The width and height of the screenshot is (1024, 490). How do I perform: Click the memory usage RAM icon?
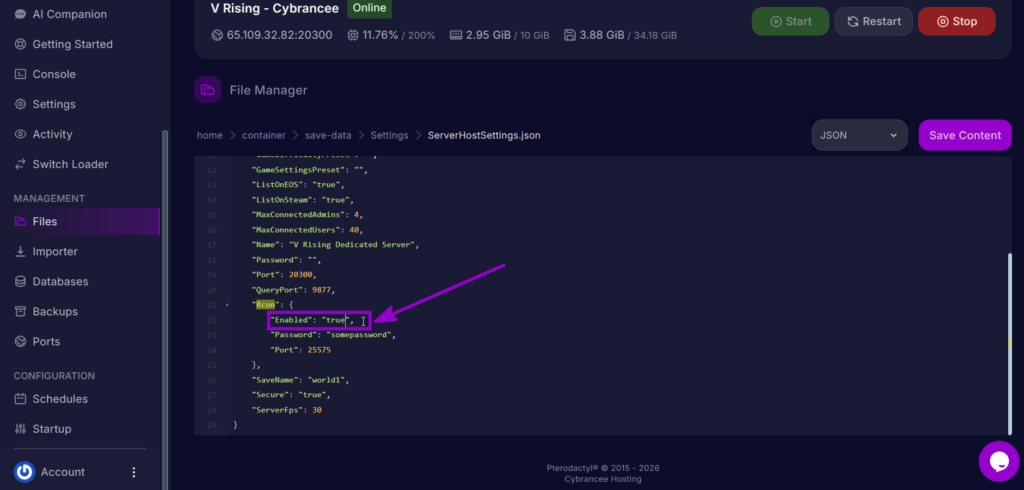pyautogui.click(x=456, y=35)
